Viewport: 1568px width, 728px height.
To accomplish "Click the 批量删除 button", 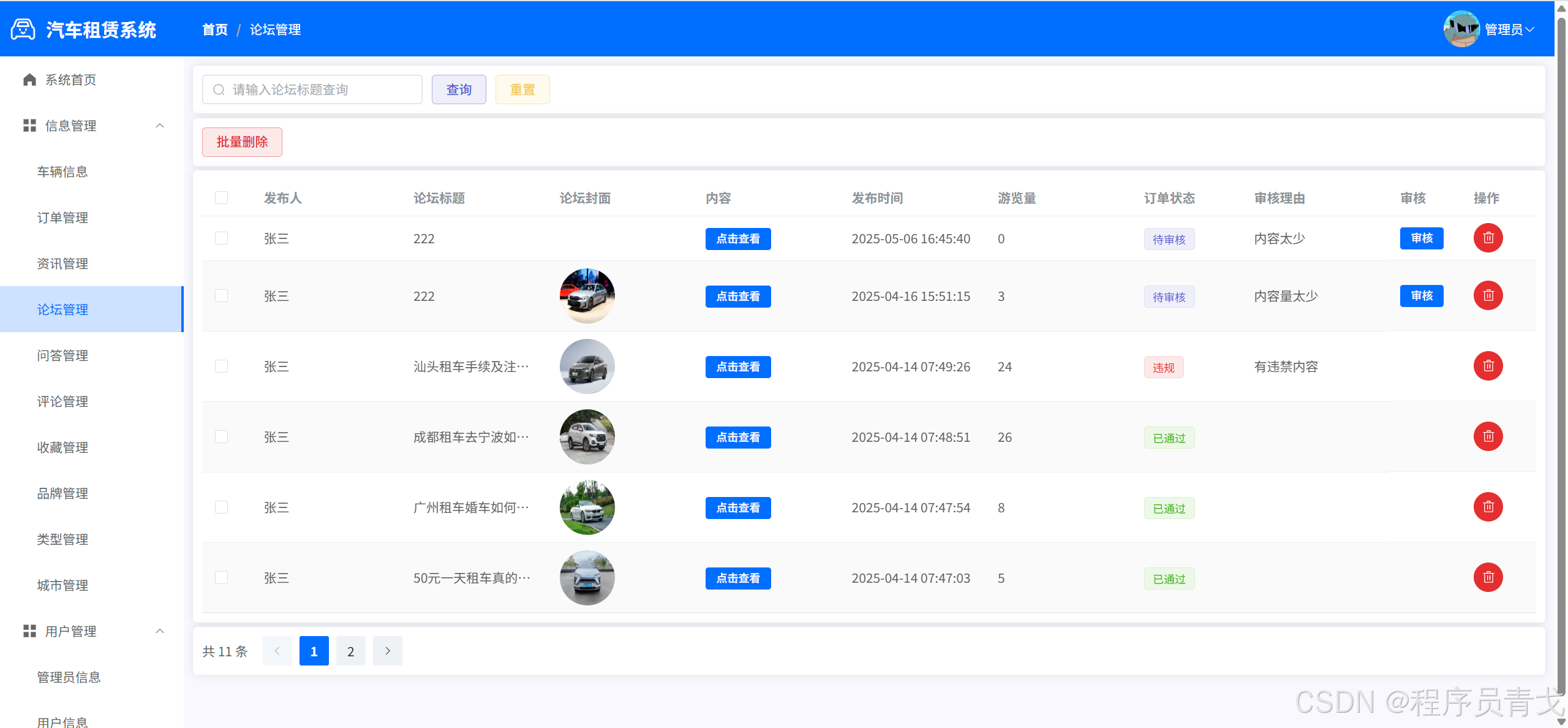I will [x=241, y=142].
